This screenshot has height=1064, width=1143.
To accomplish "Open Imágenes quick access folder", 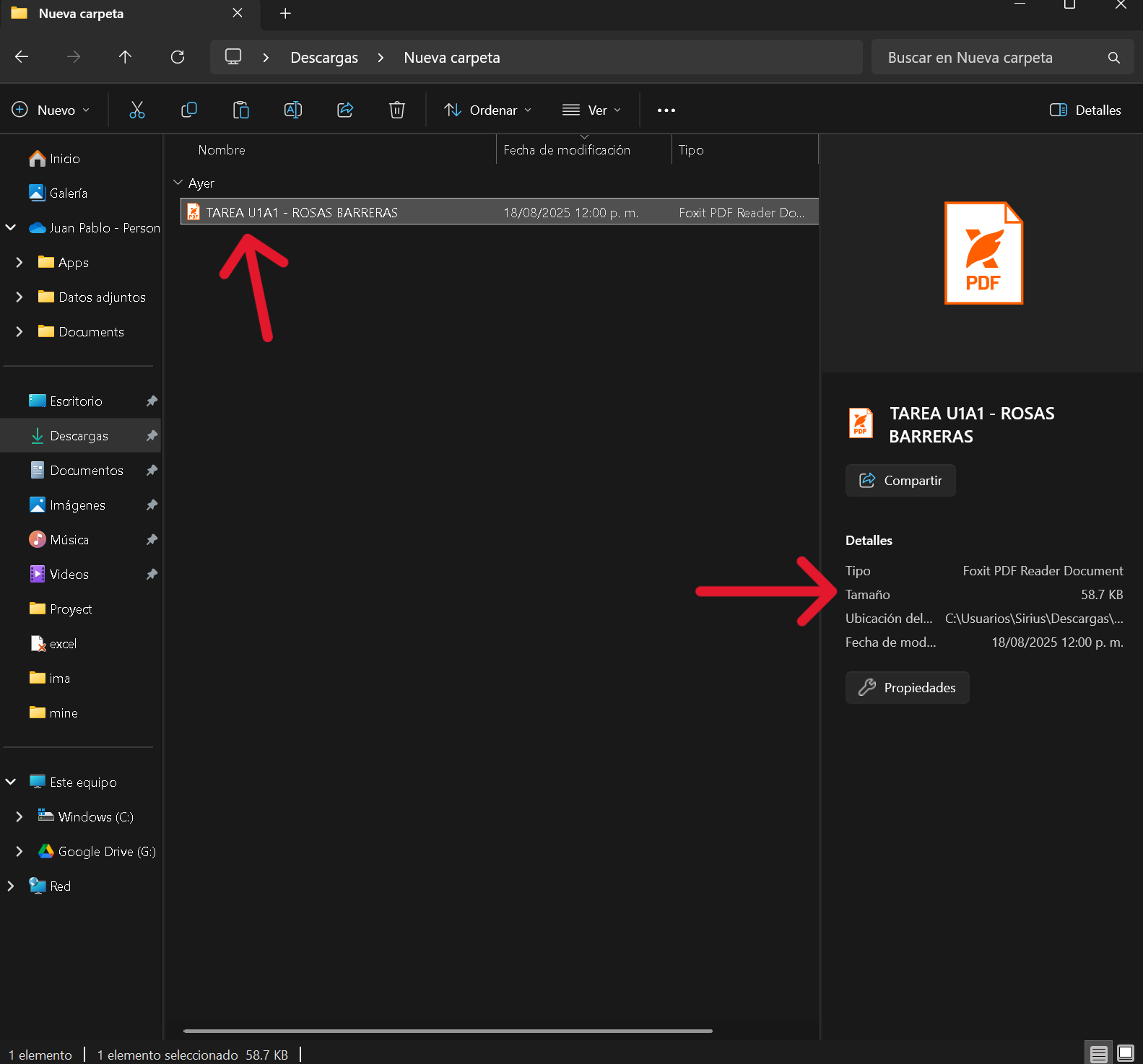I will click(x=67, y=505).
